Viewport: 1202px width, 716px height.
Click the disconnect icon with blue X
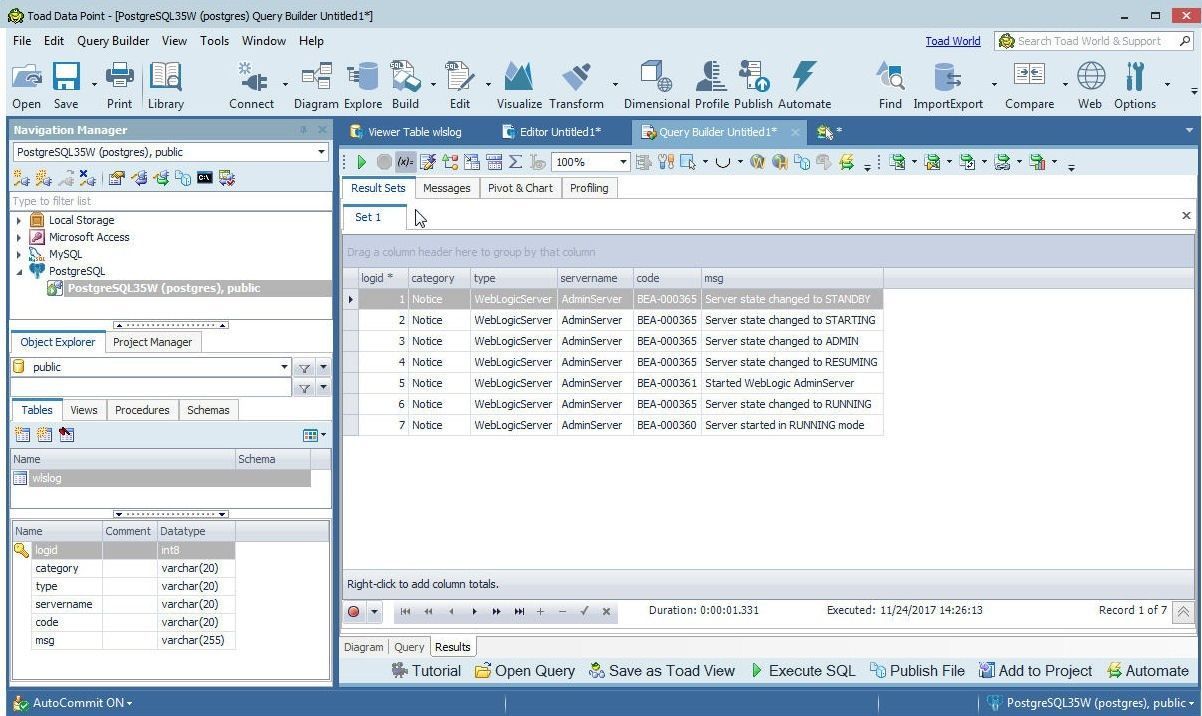tap(87, 178)
